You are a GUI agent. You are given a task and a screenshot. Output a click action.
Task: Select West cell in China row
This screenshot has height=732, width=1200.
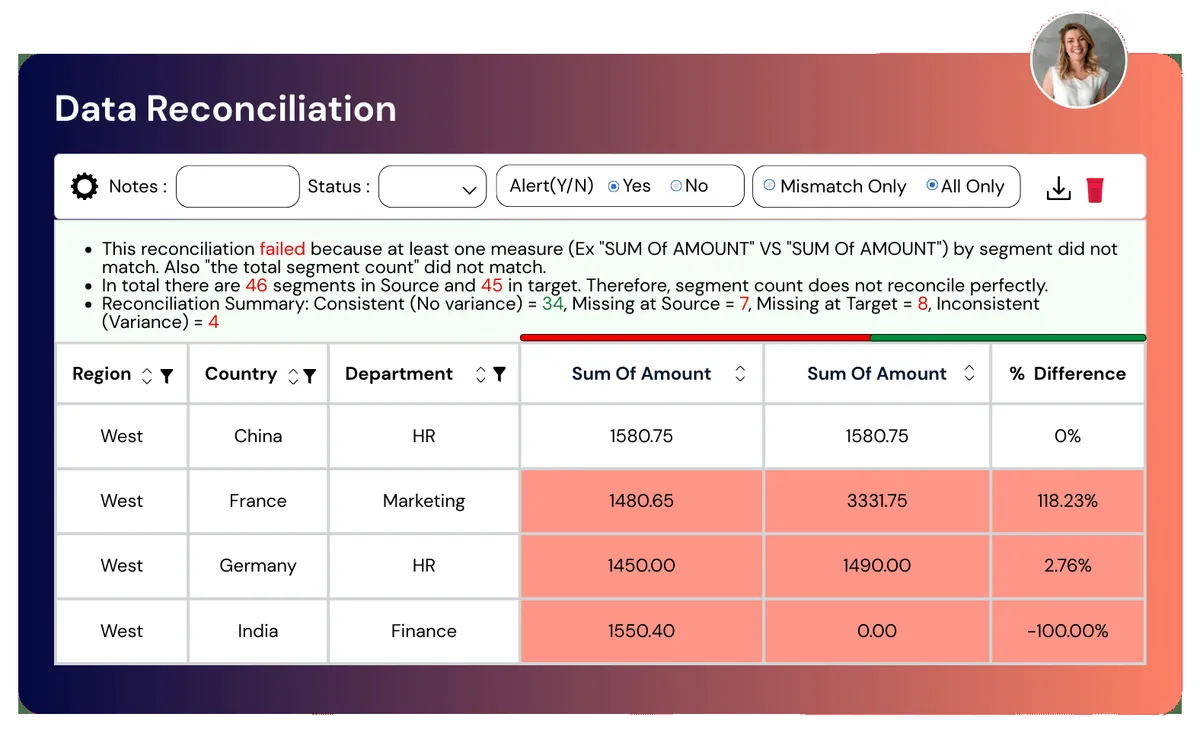tap(122, 436)
